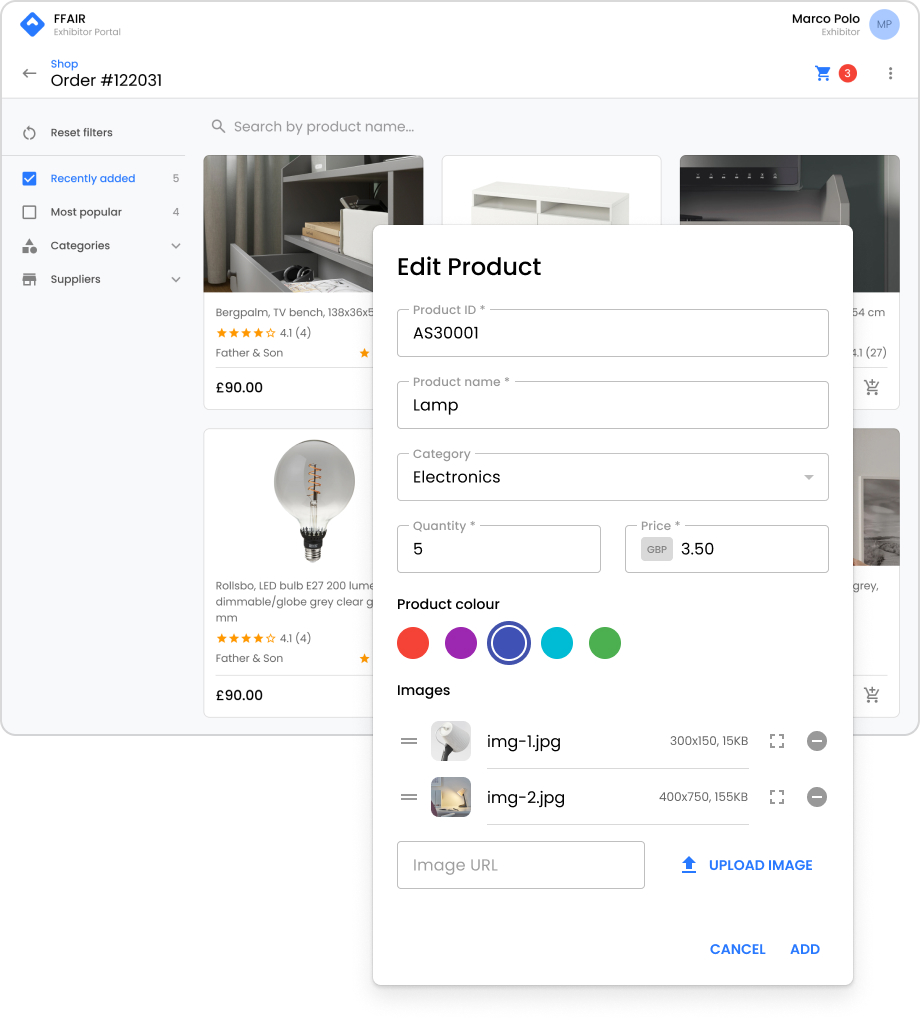Viewport: 920px width, 1022px height.
Task: Select the green product colour
Action: [x=605, y=643]
